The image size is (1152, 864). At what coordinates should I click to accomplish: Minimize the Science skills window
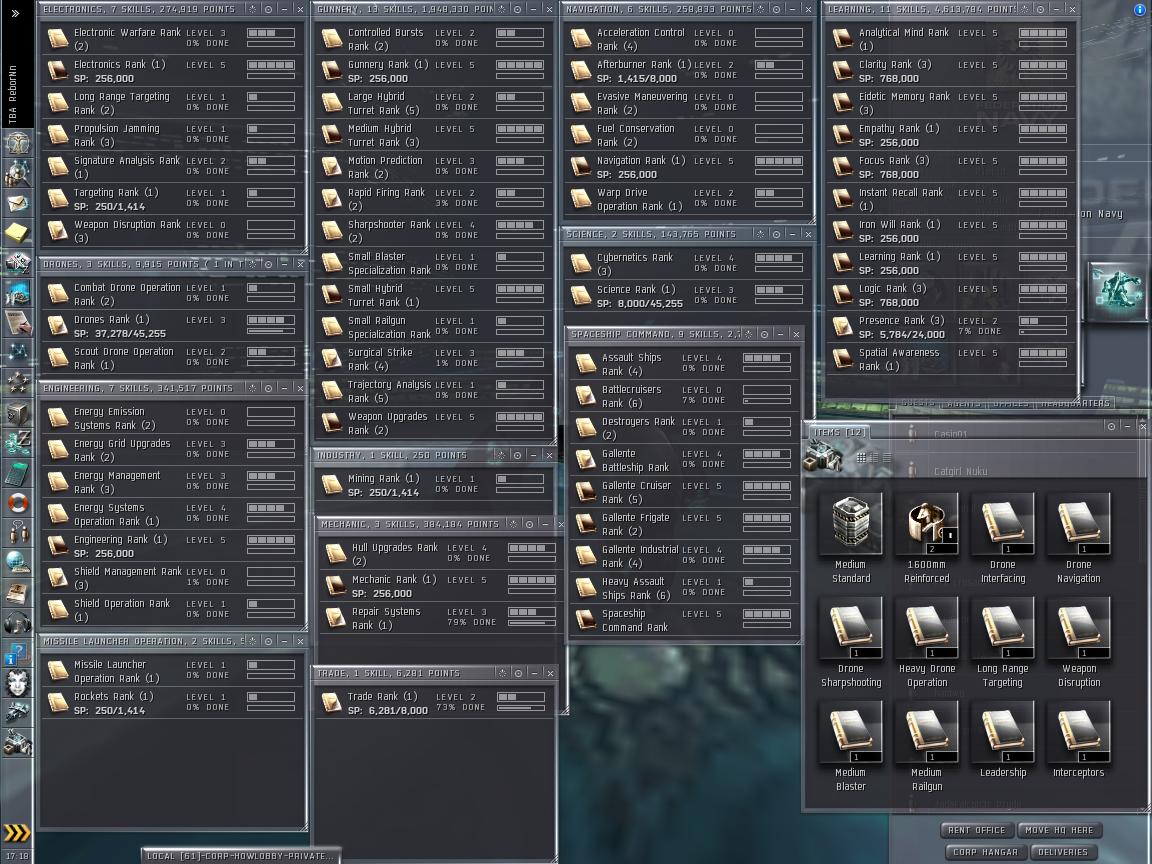(792, 234)
